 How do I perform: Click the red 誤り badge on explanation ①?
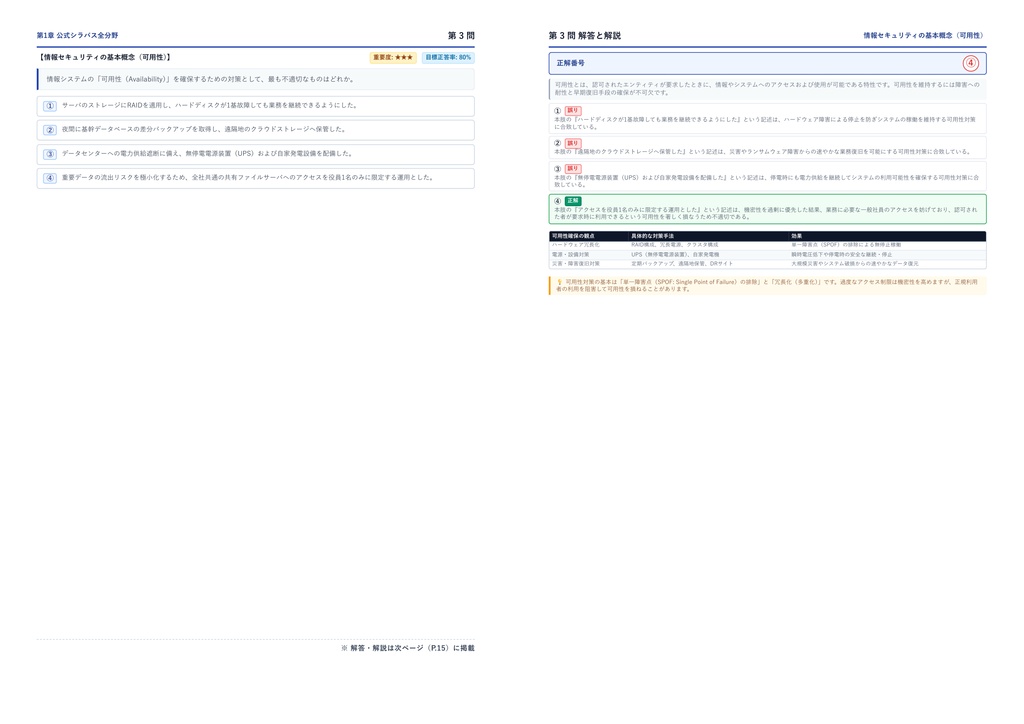pos(573,111)
